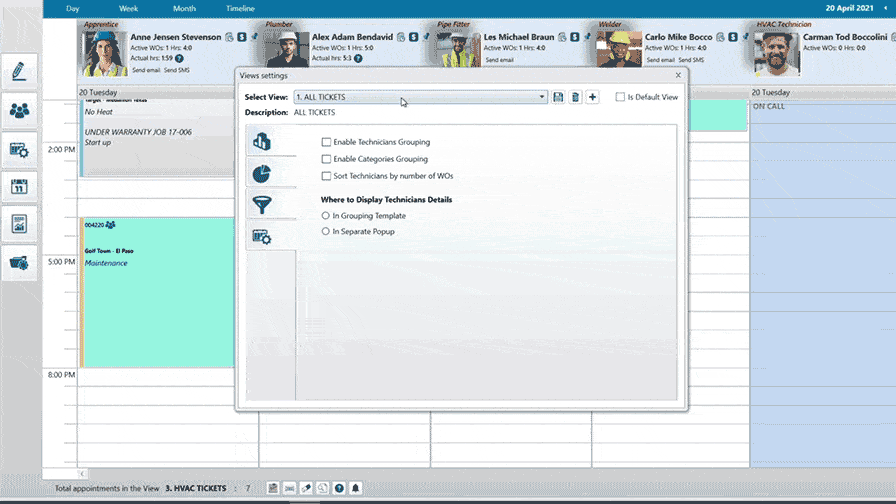The width and height of the screenshot is (896, 504).
Task: Click the 20 April 2021 date label
Action: 849,8
